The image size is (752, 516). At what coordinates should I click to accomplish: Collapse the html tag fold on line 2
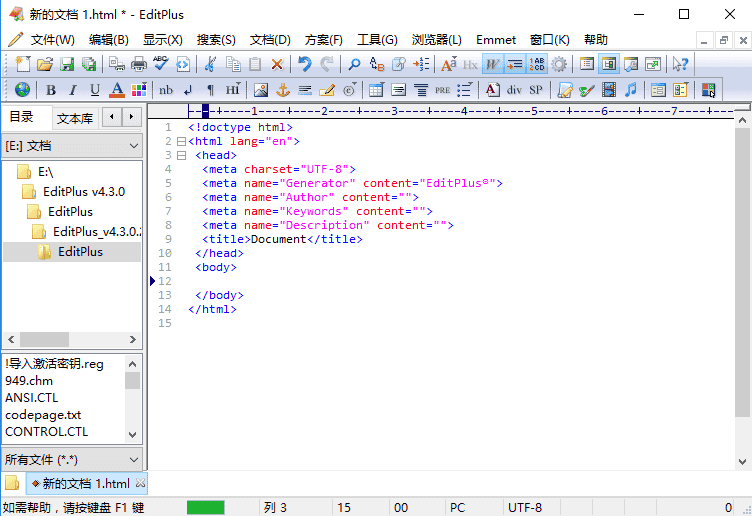click(180, 141)
